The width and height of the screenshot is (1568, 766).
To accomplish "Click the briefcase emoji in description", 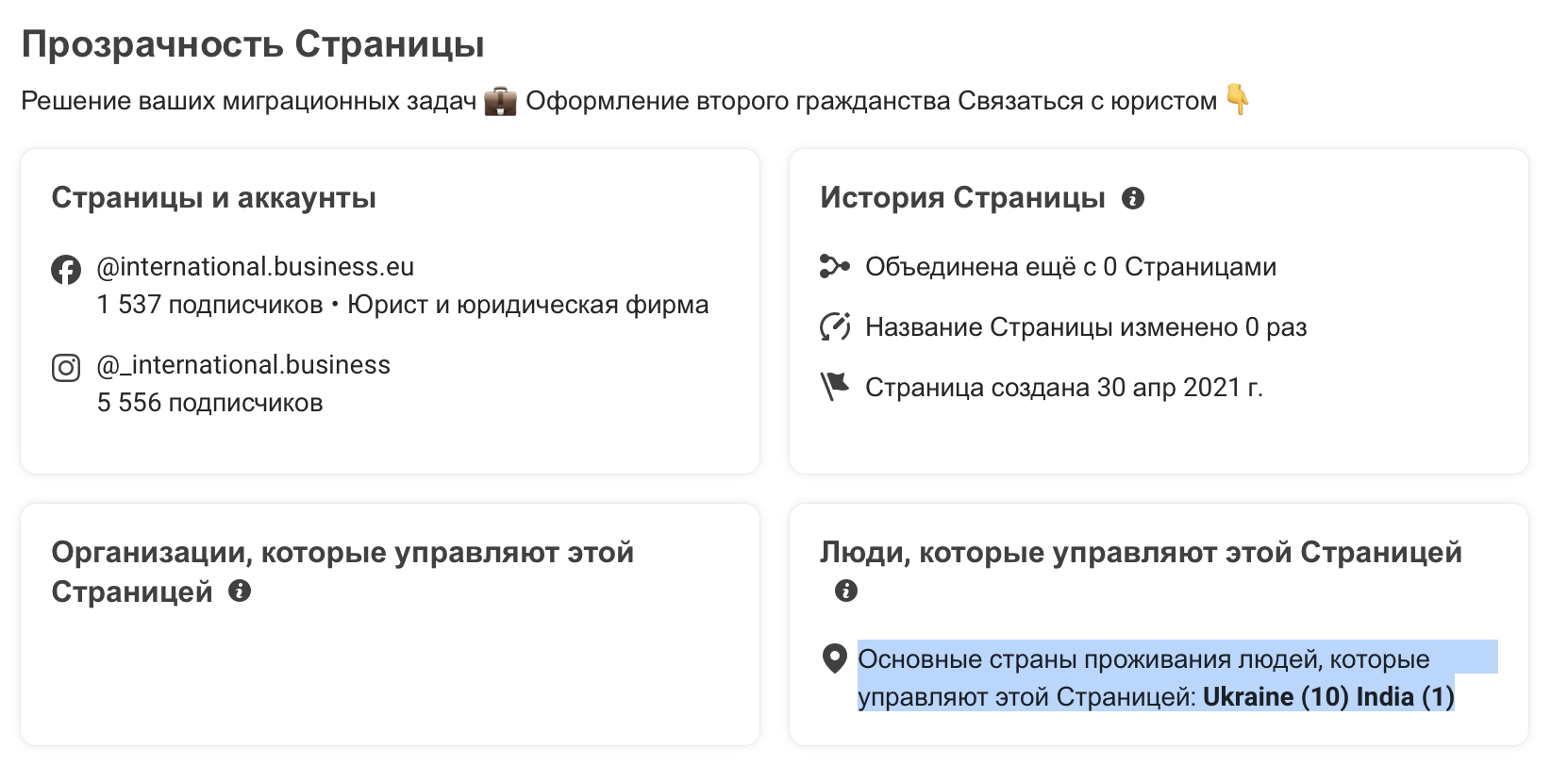I will pyautogui.click(x=500, y=101).
